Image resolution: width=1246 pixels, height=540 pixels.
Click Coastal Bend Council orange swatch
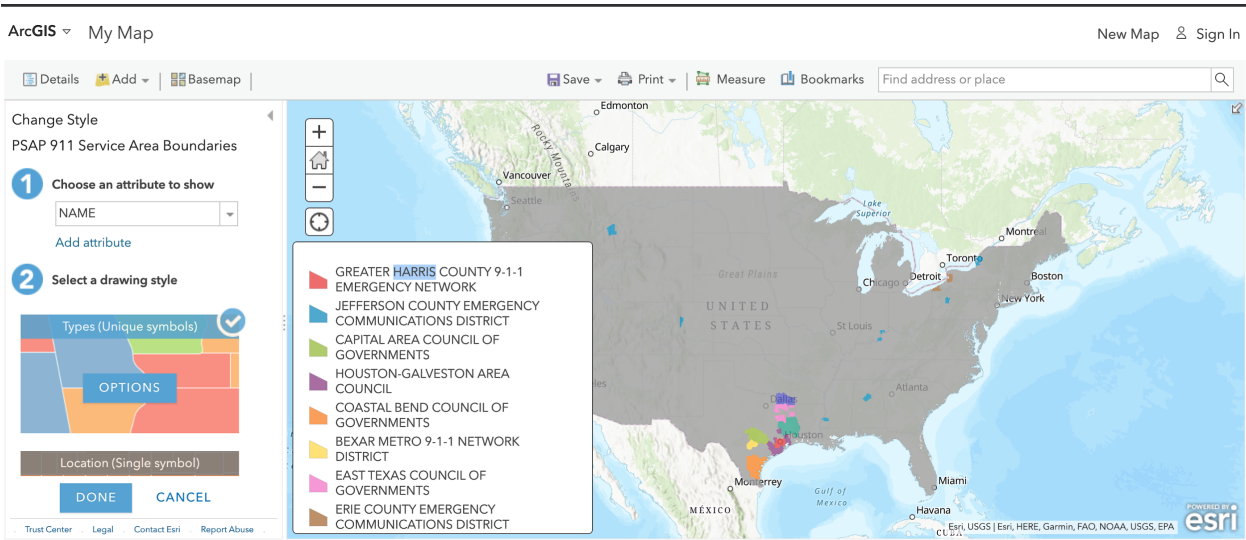point(318,415)
